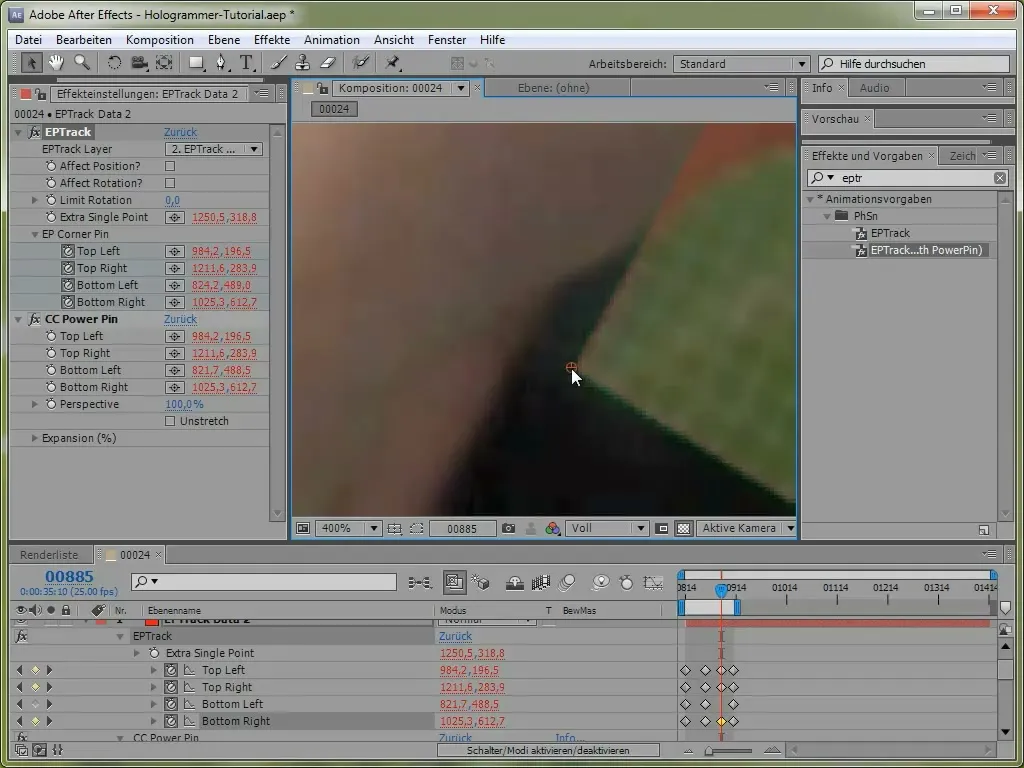Select the Zoom magnifier tool
Image resolution: width=1024 pixels, height=768 pixels.
pos(82,63)
